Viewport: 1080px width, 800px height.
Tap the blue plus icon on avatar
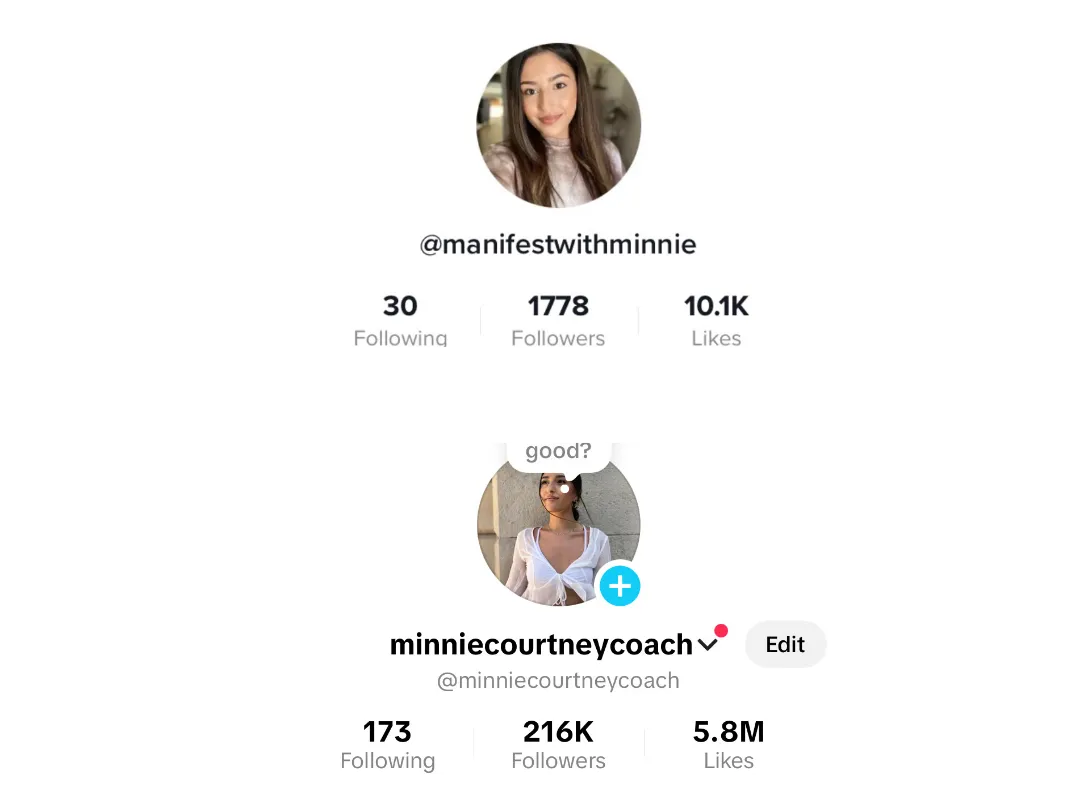[620, 586]
